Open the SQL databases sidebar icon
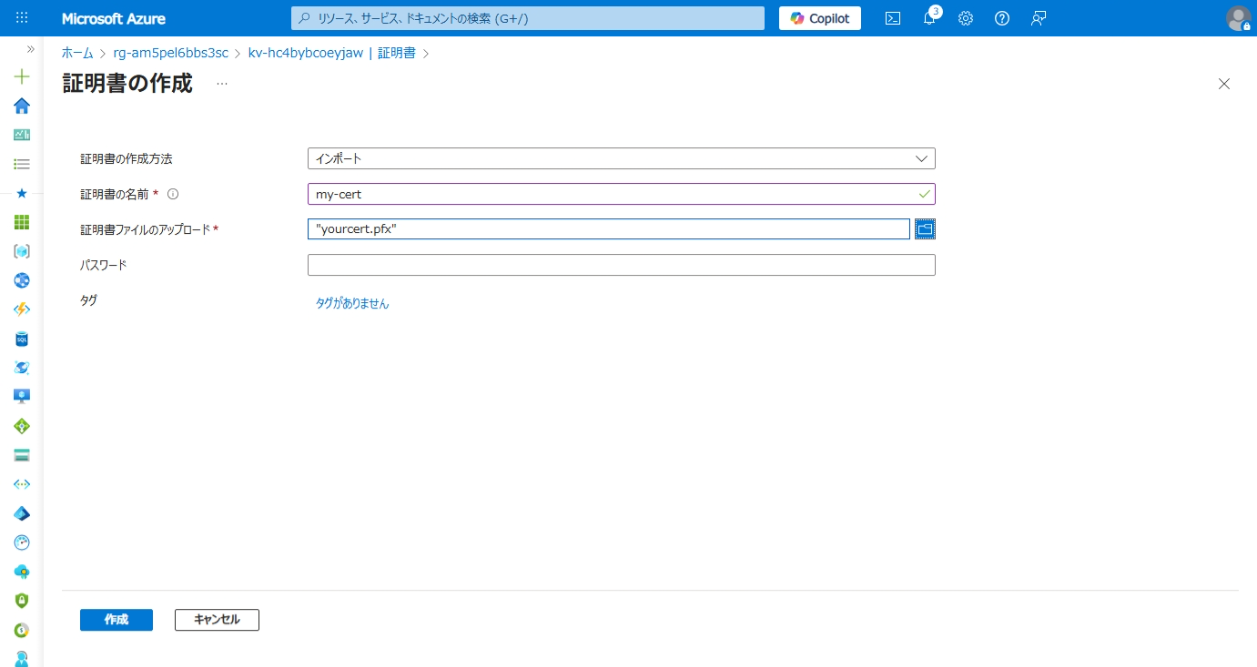 click(x=21, y=339)
